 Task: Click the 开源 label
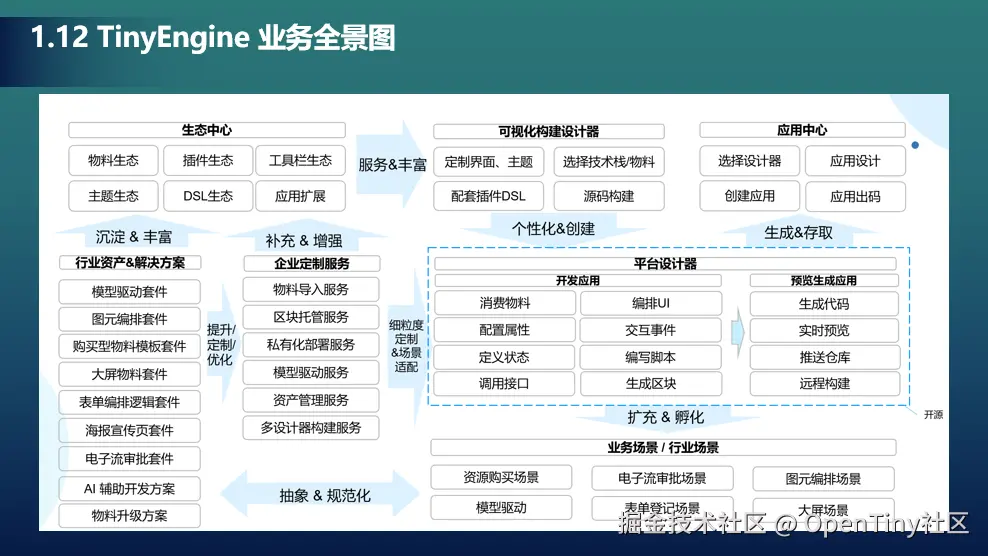click(x=934, y=415)
